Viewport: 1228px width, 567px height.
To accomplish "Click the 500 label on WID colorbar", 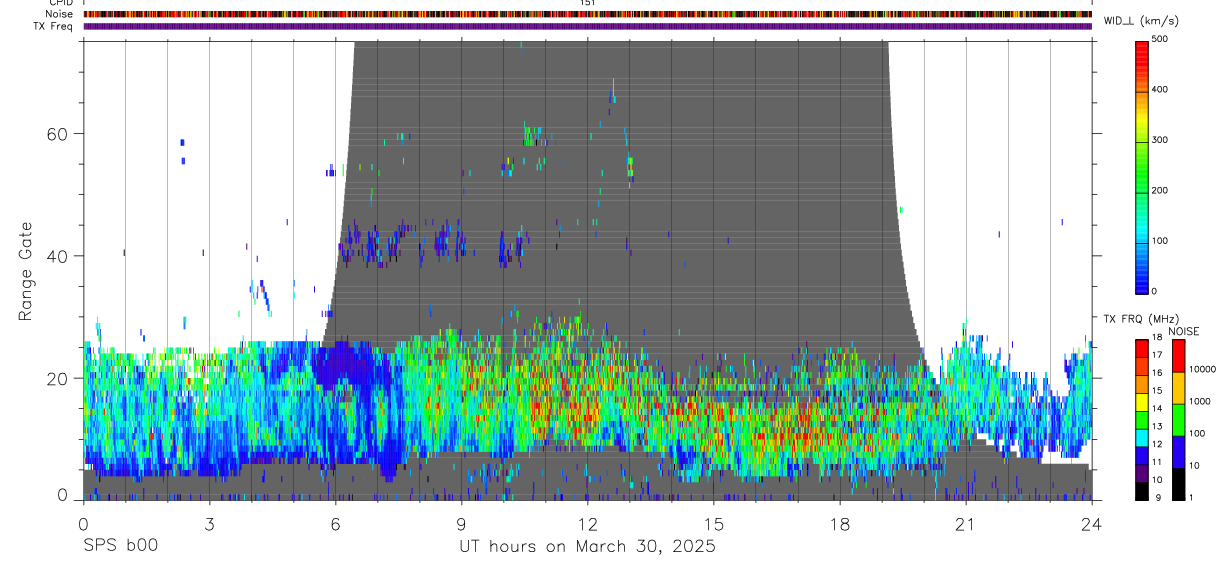I will pos(1160,39).
